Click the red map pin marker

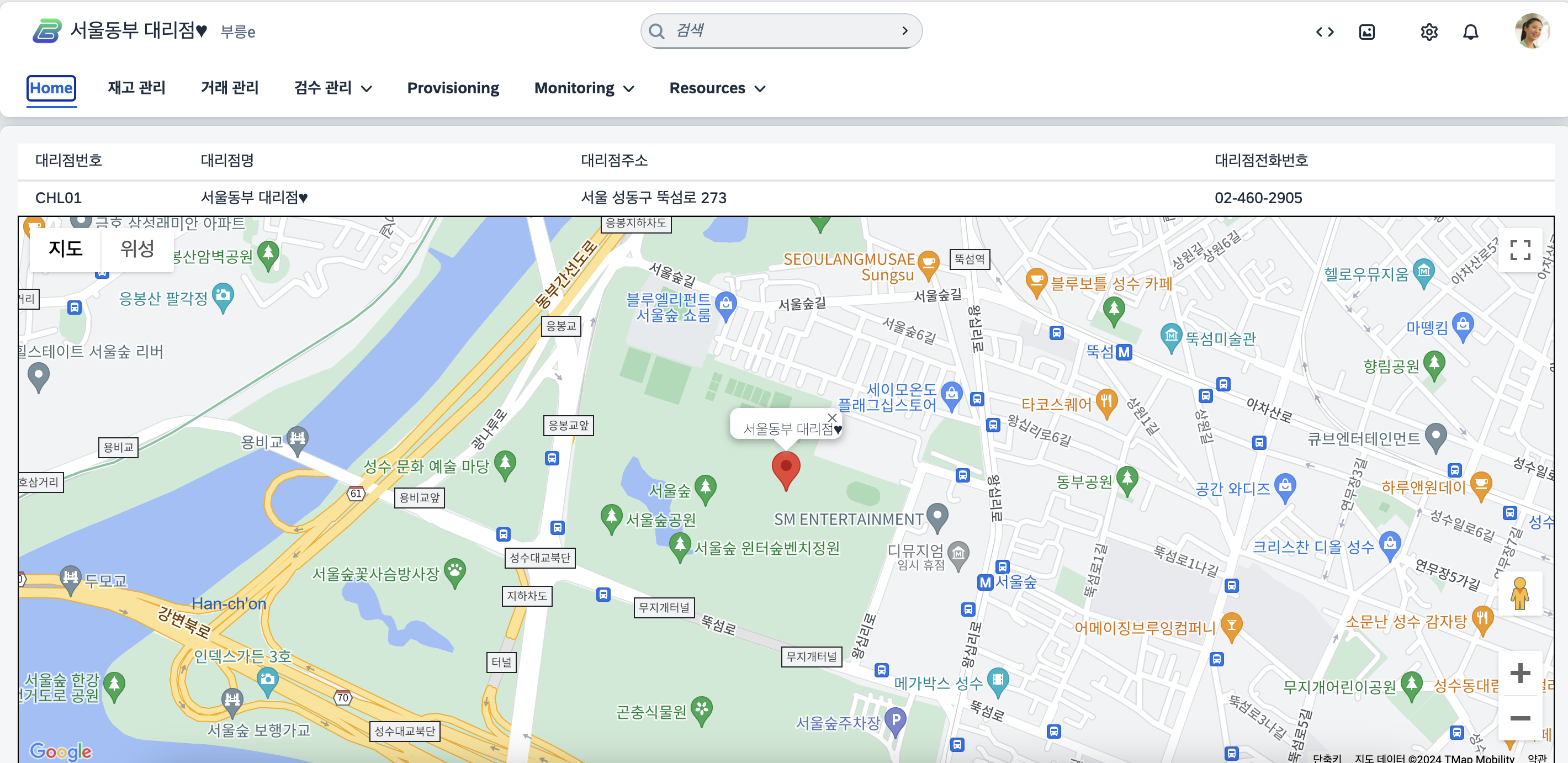[785, 469]
